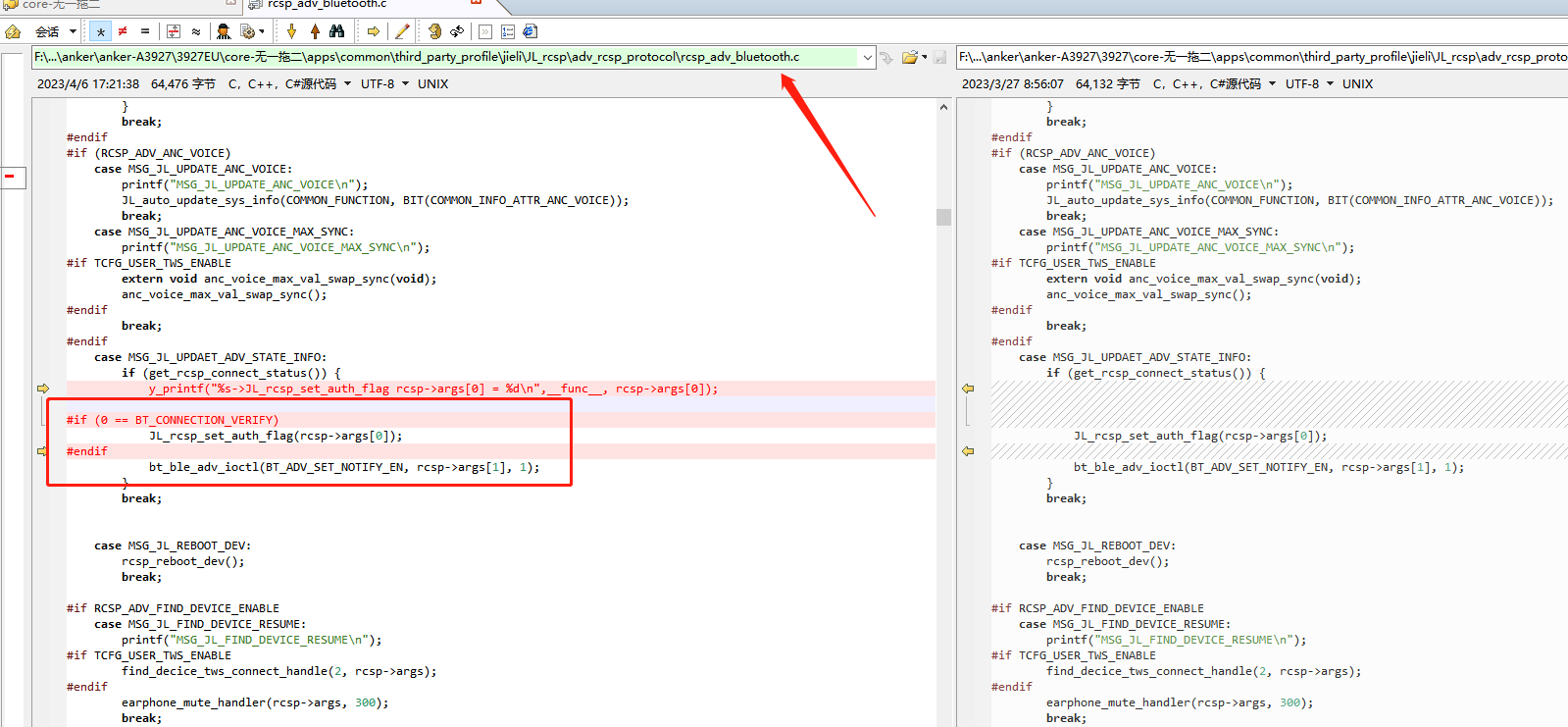1568x727 pixels.
Task: Click left gutter arrow beside red #endif line
Action: pos(42,451)
